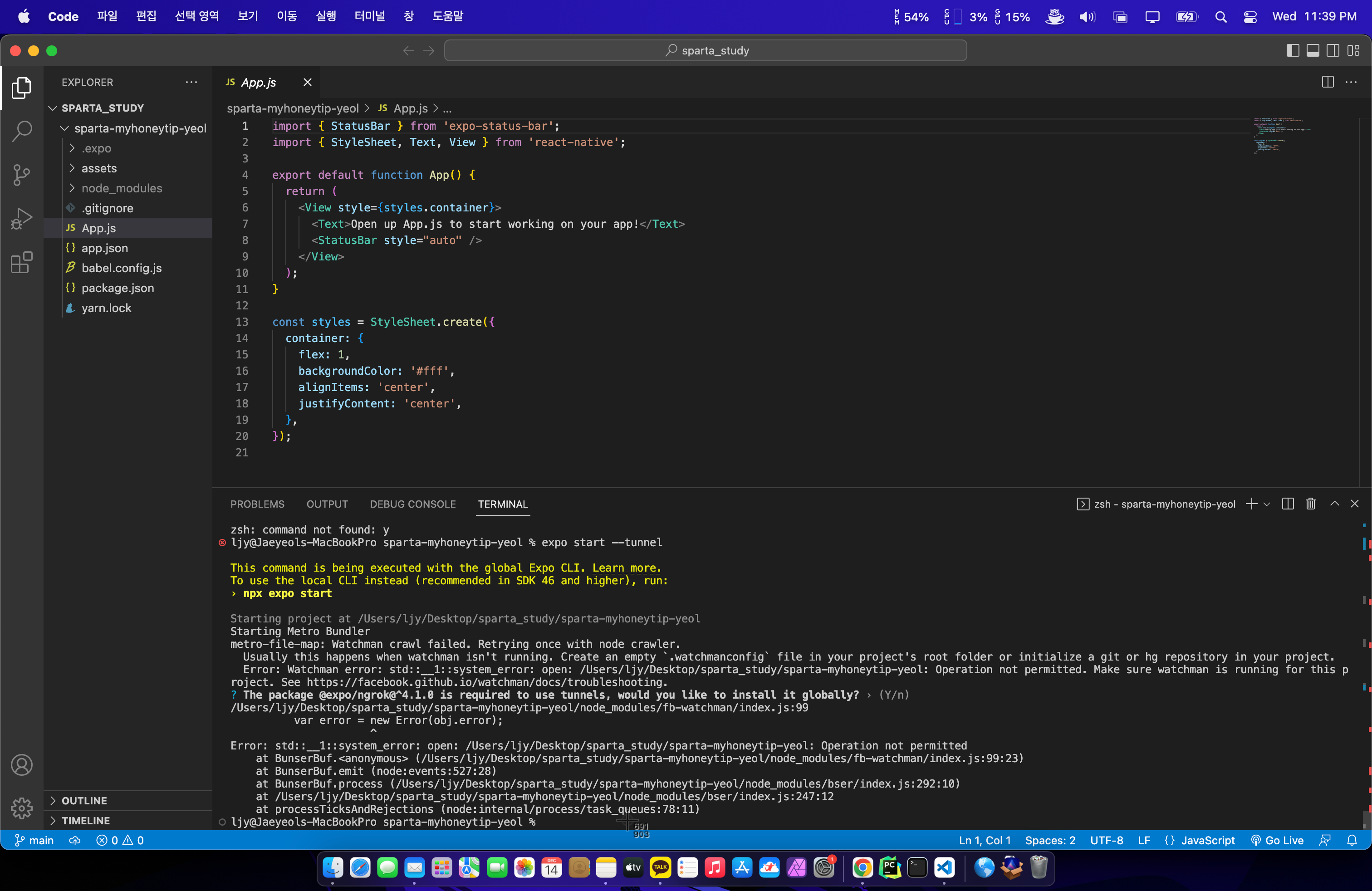Split the editor to the right
The image size is (1372, 891).
pyautogui.click(x=1328, y=83)
